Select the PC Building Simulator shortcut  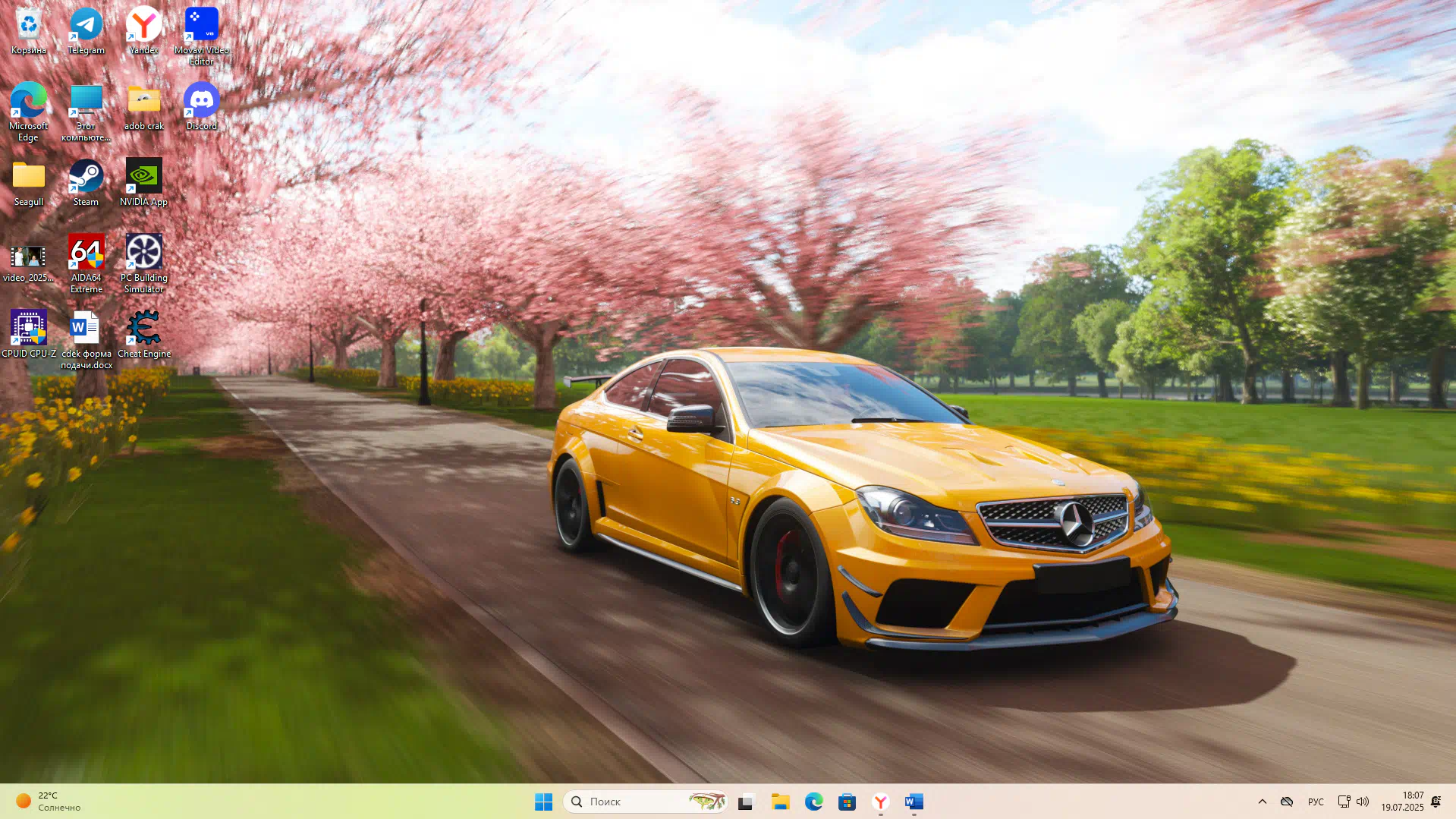143,263
